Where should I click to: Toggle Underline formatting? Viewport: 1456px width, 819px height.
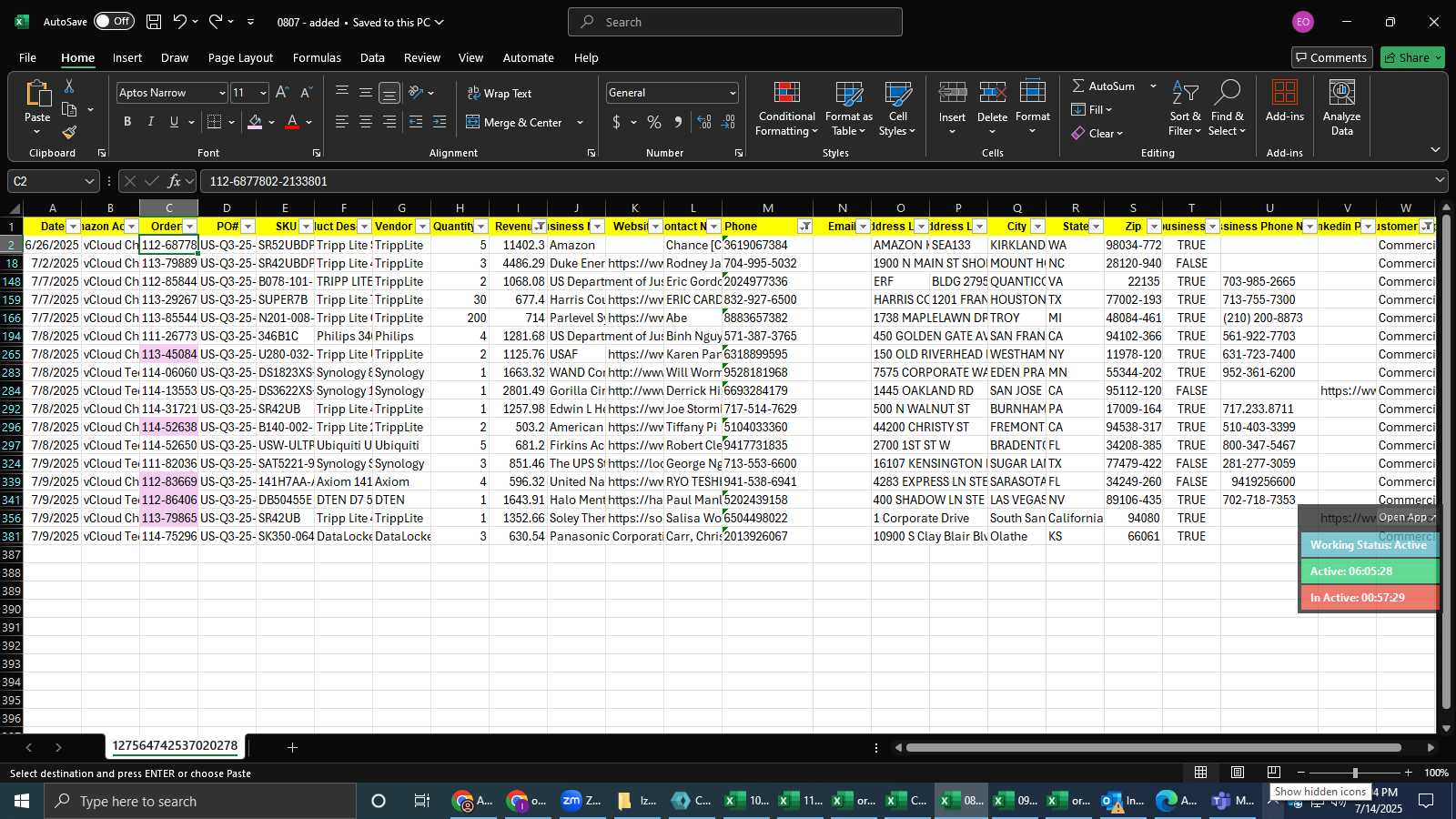coord(174,122)
